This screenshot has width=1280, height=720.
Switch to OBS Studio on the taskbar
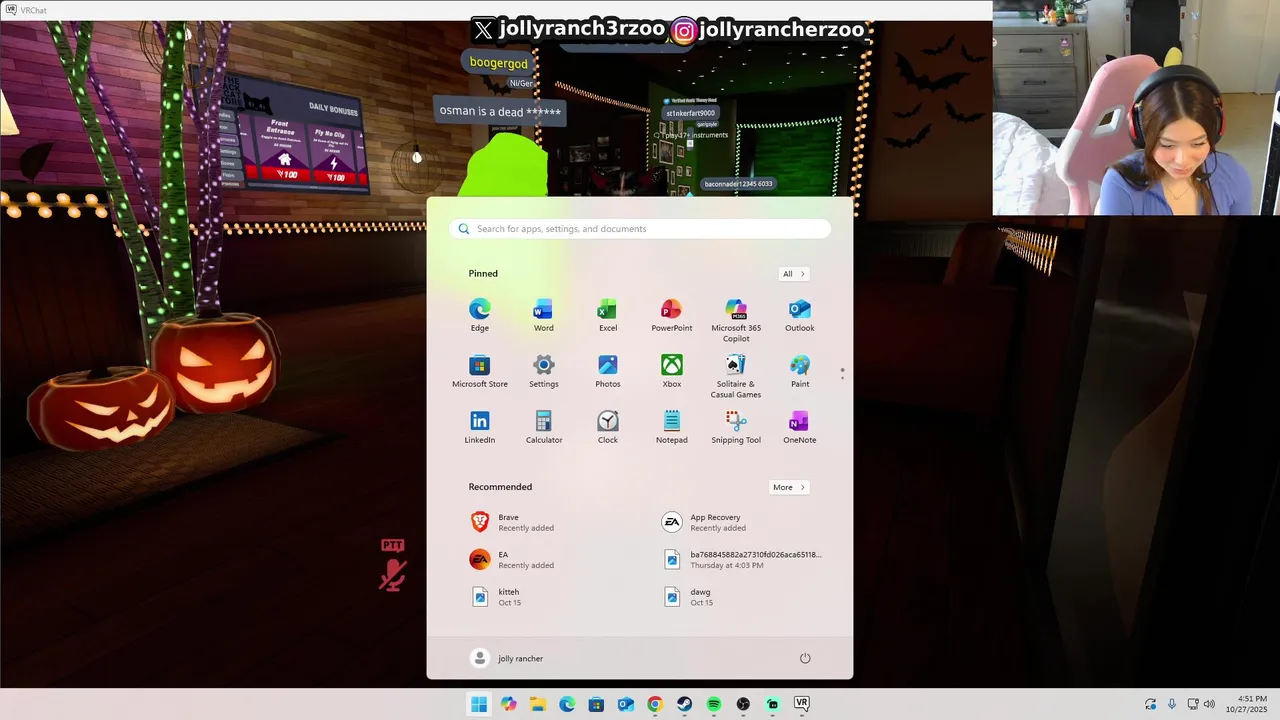pos(743,704)
